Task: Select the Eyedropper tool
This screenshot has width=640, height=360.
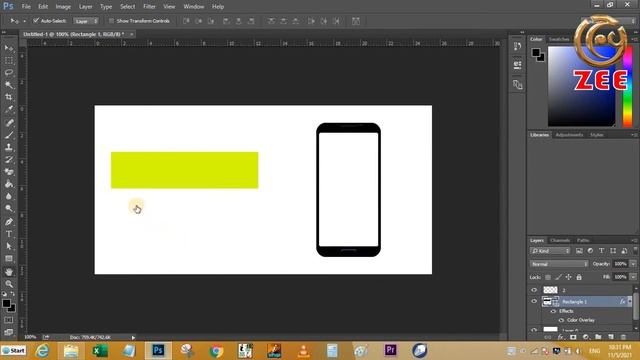Action: click(9, 109)
